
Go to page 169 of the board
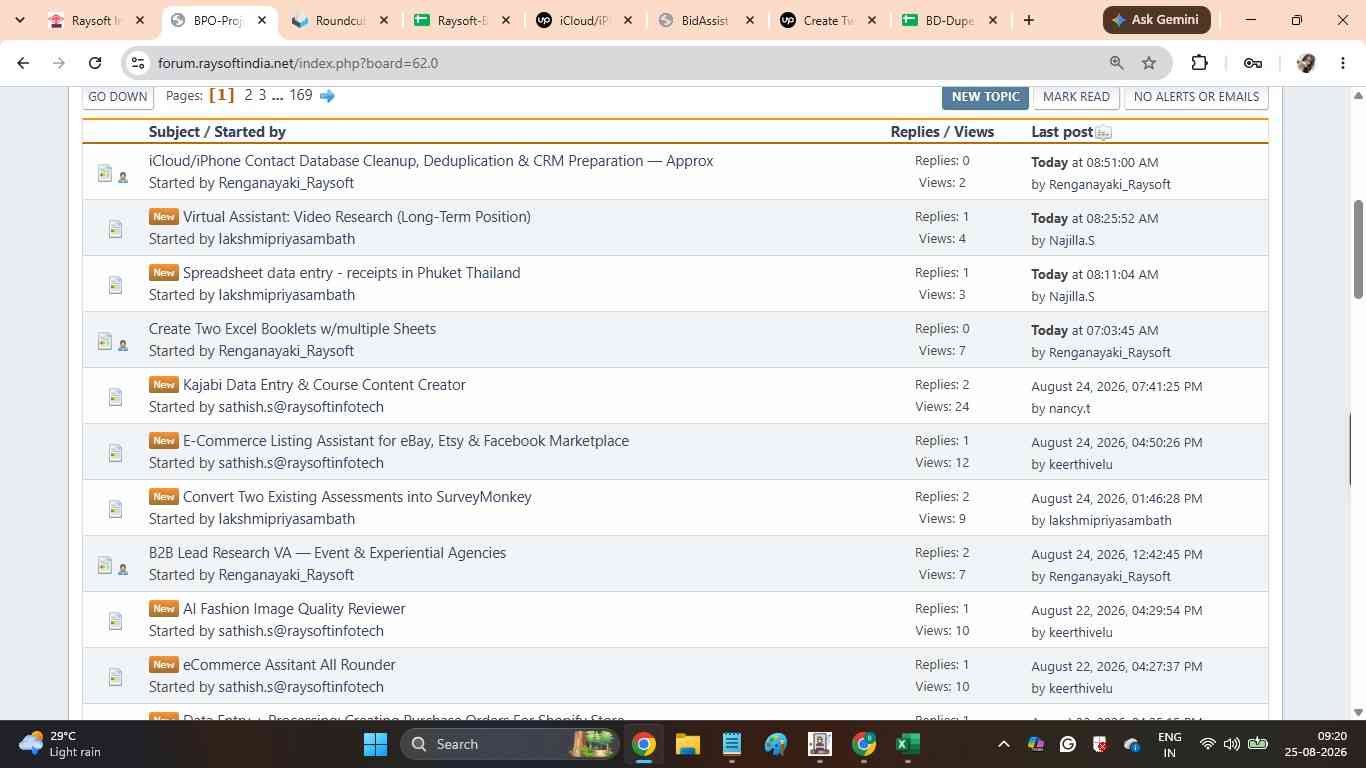(x=301, y=96)
